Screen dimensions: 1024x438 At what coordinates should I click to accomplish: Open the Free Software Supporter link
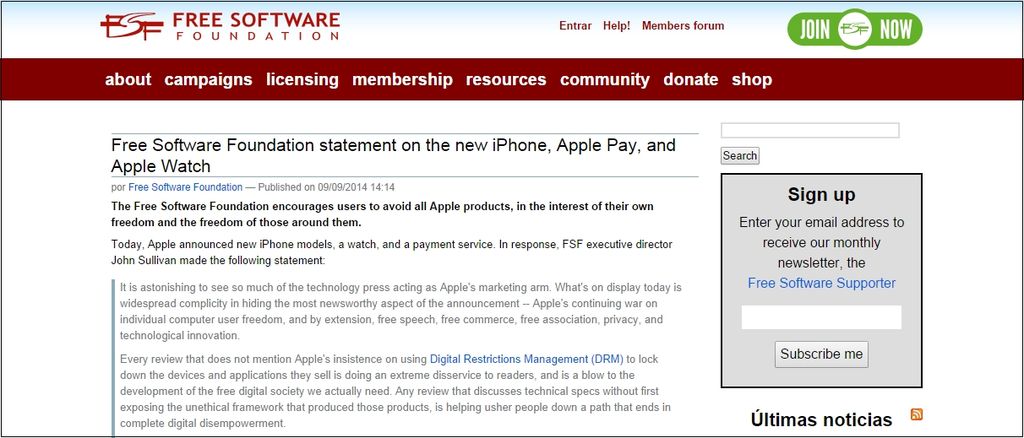(x=822, y=283)
